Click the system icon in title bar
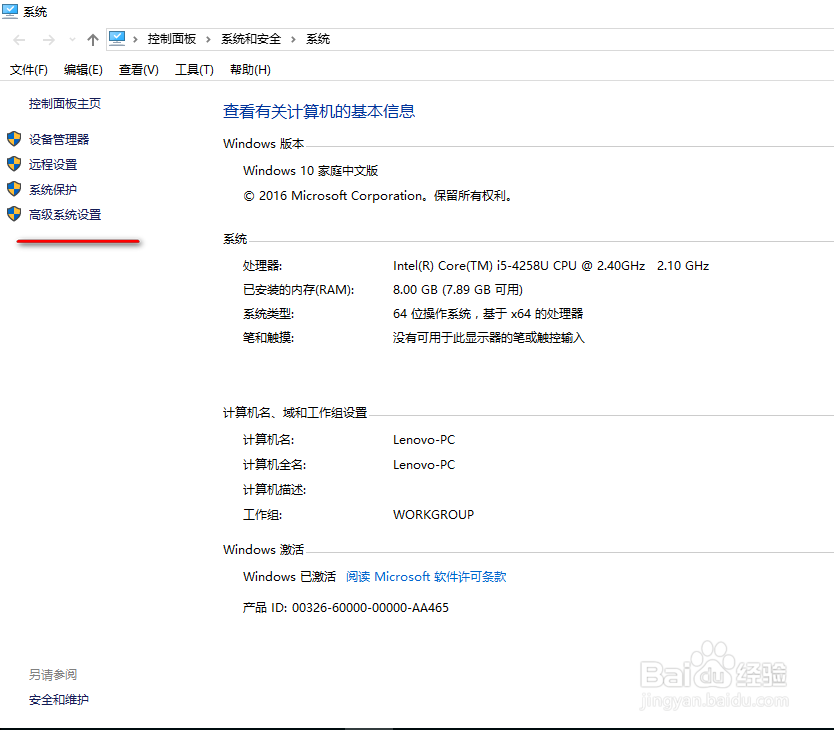 point(10,11)
